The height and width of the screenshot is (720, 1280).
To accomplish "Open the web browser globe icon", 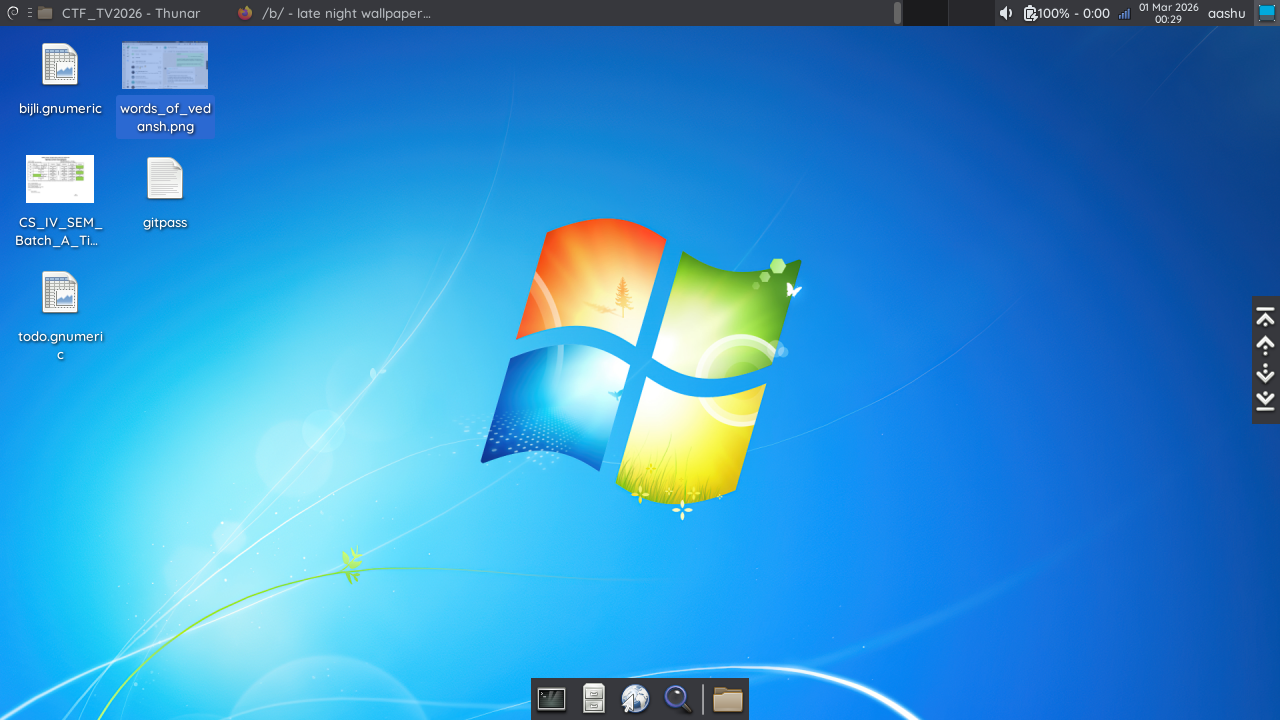I will (635, 699).
